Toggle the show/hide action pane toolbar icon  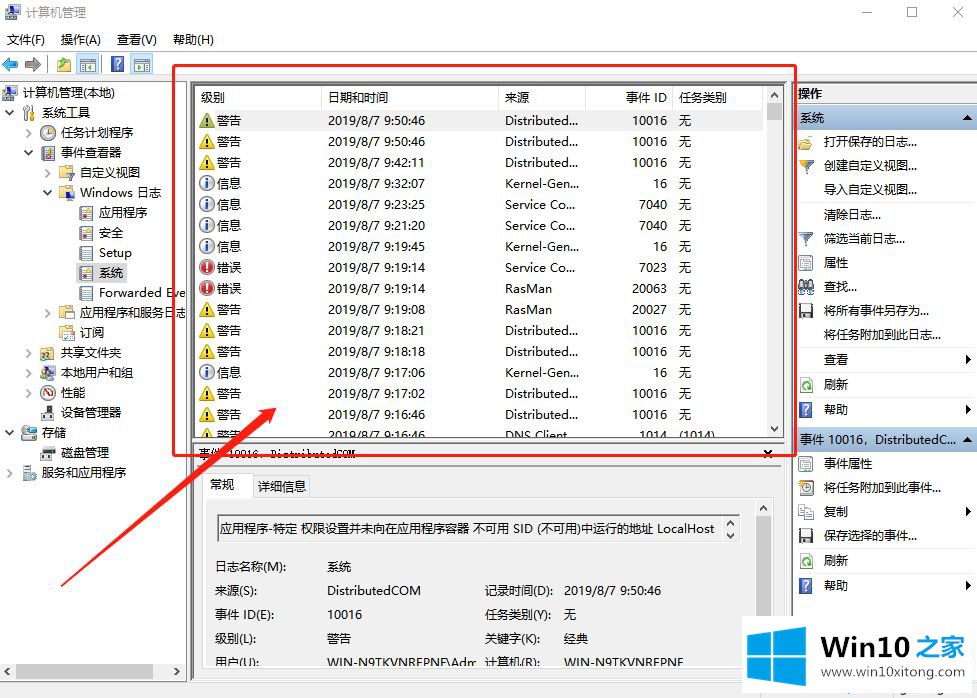pos(142,64)
